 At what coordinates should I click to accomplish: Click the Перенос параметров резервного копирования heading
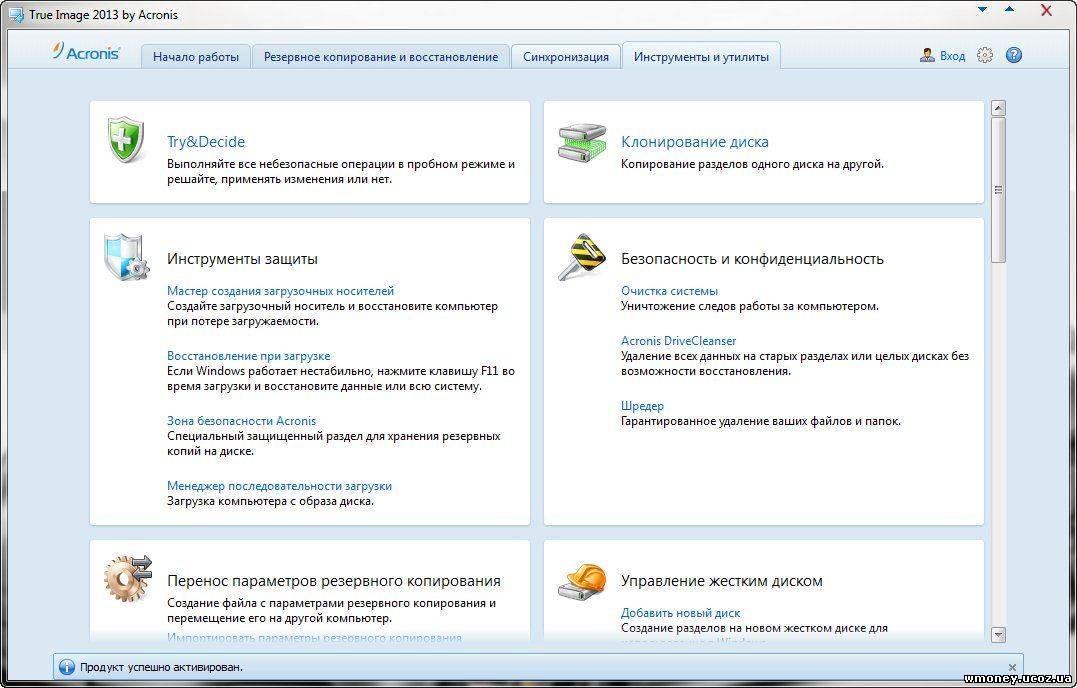point(334,581)
